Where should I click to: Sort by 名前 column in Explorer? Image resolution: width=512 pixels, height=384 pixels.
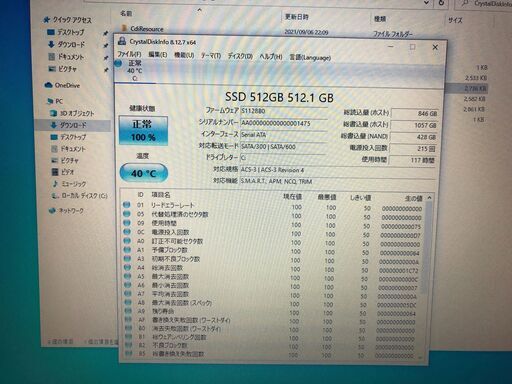(126, 13)
